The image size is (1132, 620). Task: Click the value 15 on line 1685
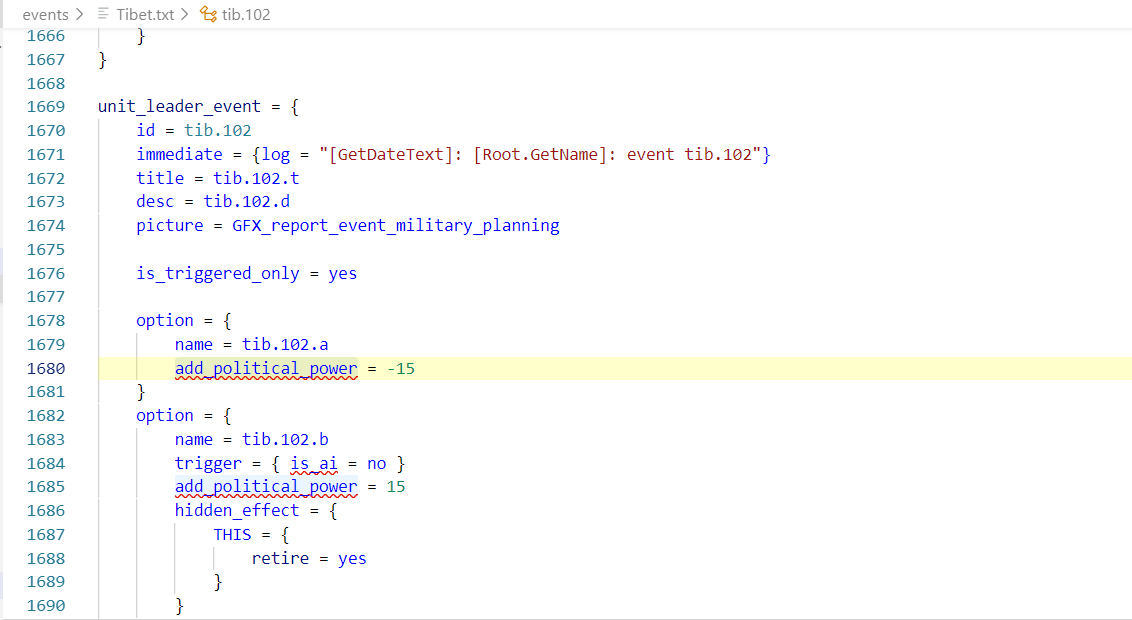396,487
